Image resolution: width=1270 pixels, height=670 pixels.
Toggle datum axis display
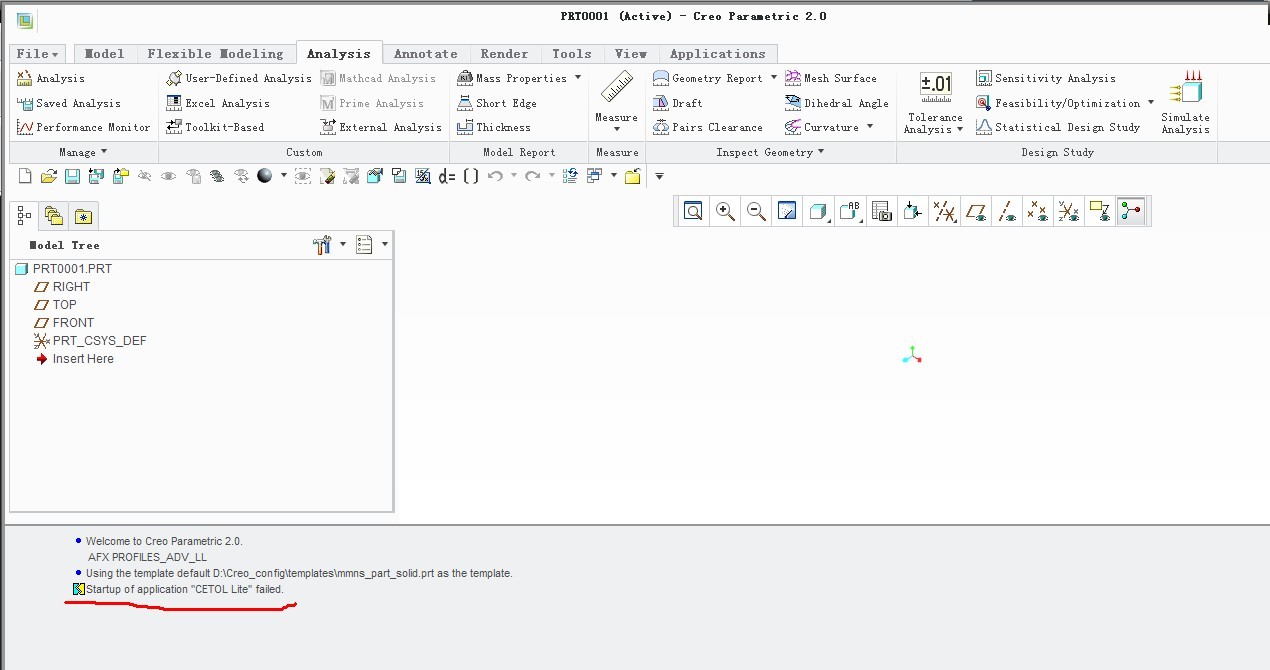pos(1006,211)
